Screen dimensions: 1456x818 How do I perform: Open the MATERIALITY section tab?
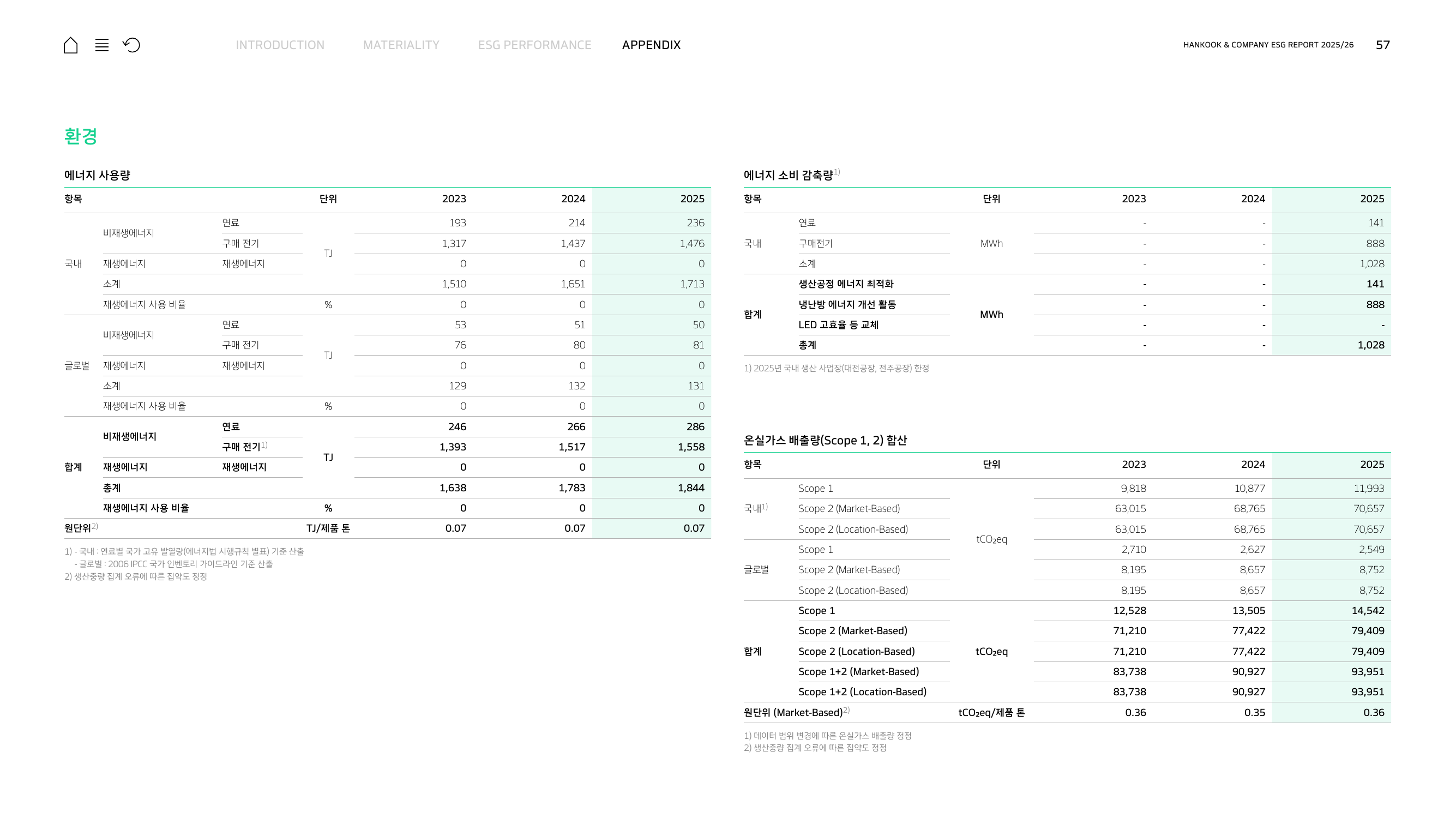401,45
